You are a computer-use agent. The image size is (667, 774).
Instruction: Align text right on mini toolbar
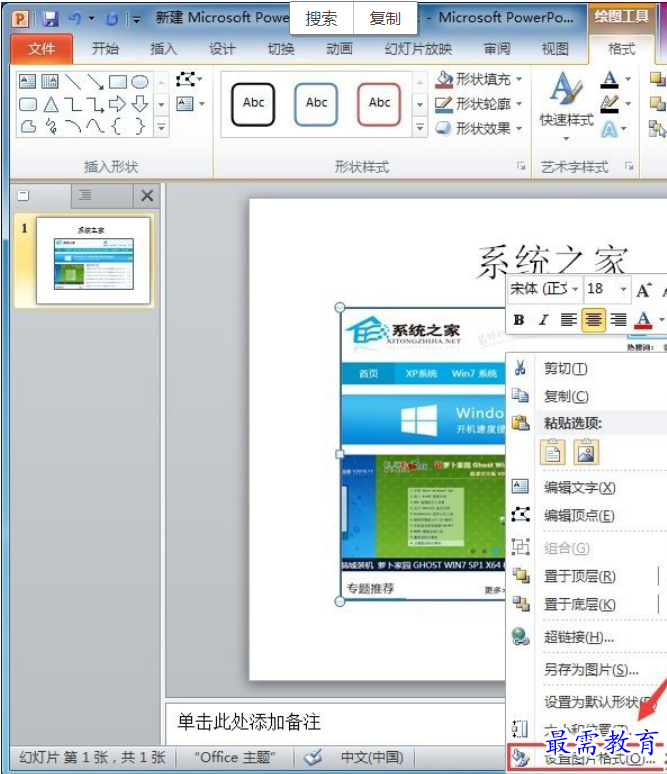click(x=618, y=320)
